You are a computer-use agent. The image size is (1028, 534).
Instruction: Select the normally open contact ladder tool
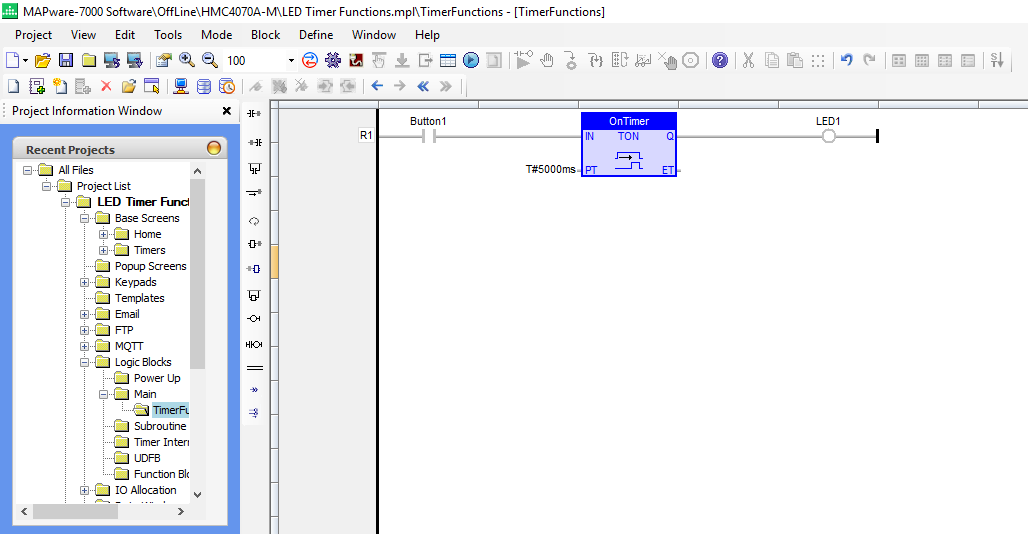pos(254,113)
